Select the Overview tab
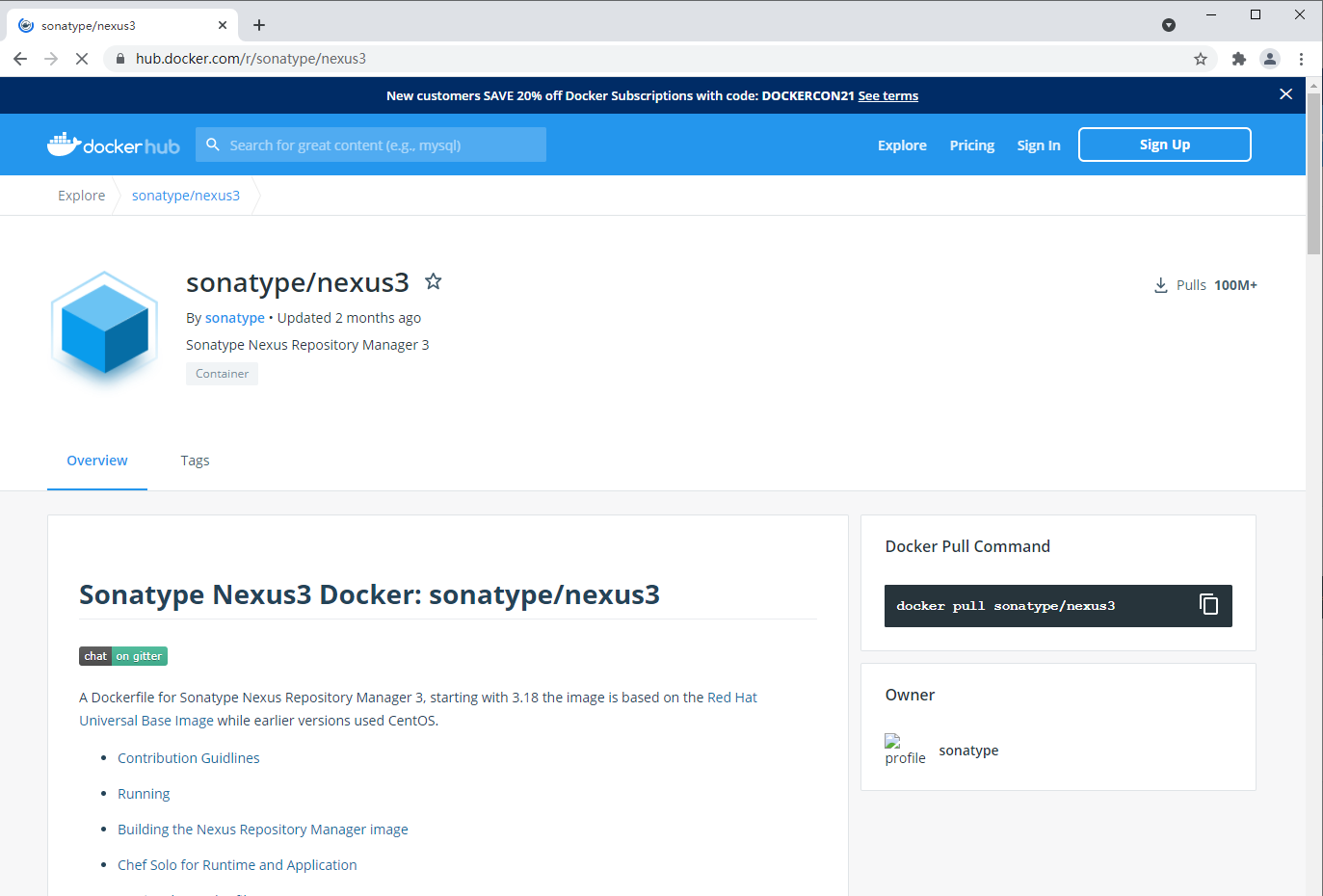Screen dimensions: 1323x896 (x=97, y=461)
